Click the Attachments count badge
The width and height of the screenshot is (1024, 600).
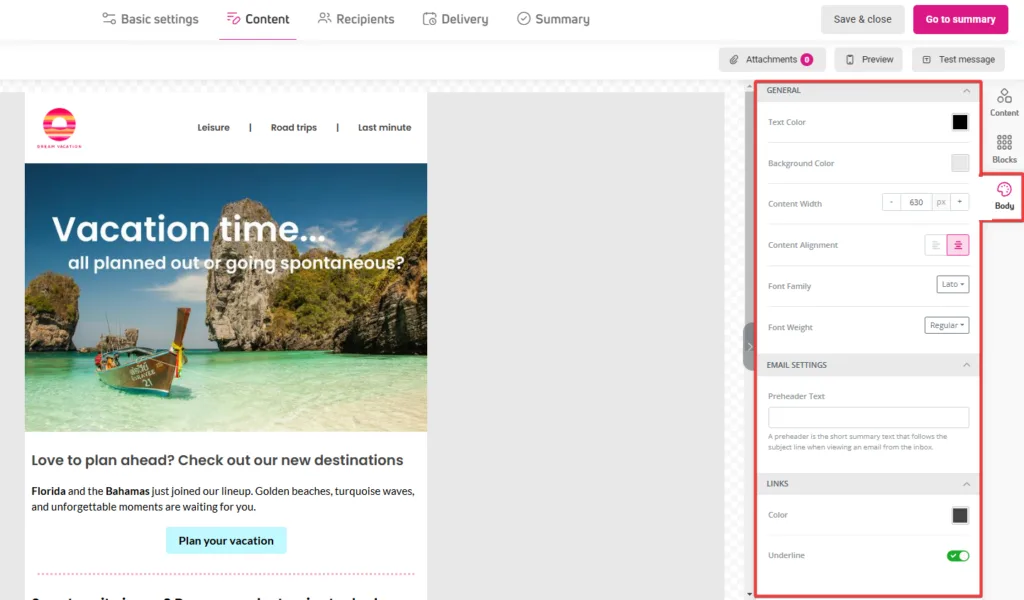807,59
